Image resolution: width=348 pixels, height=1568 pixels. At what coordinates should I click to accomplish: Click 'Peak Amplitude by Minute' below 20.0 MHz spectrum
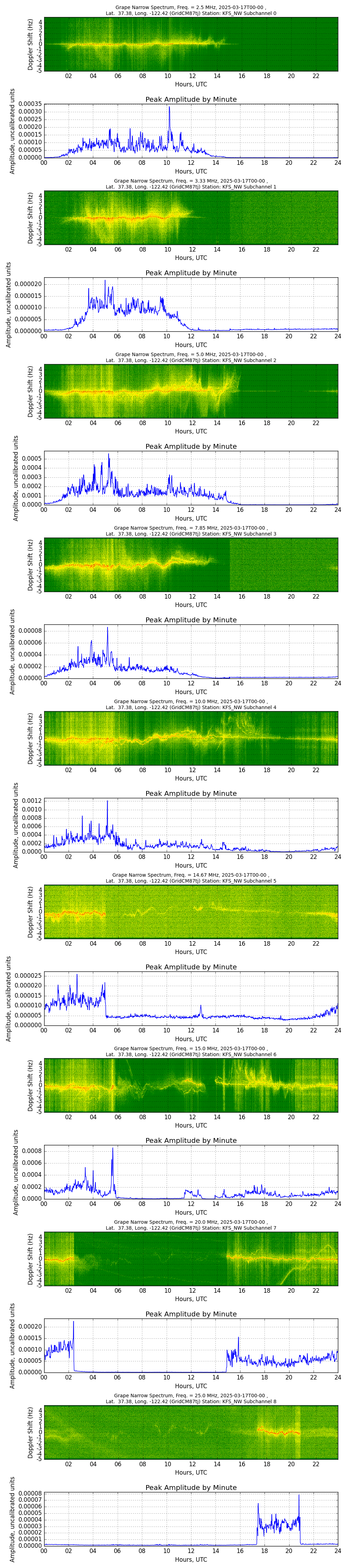coord(191,1314)
